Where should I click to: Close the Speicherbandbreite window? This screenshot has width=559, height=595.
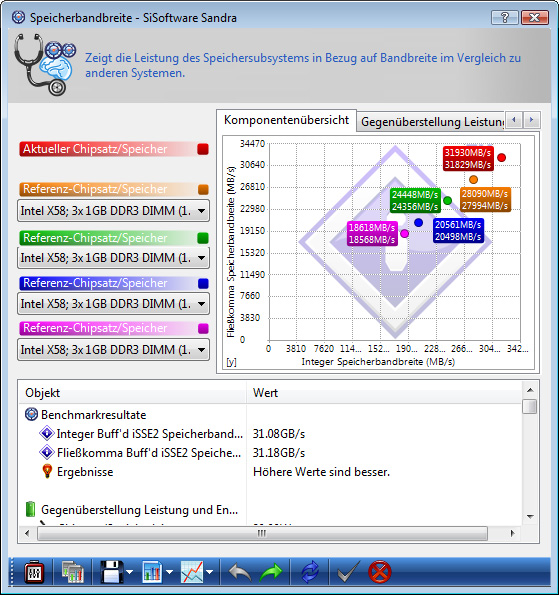pyautogui.click(x=535, y=17)
